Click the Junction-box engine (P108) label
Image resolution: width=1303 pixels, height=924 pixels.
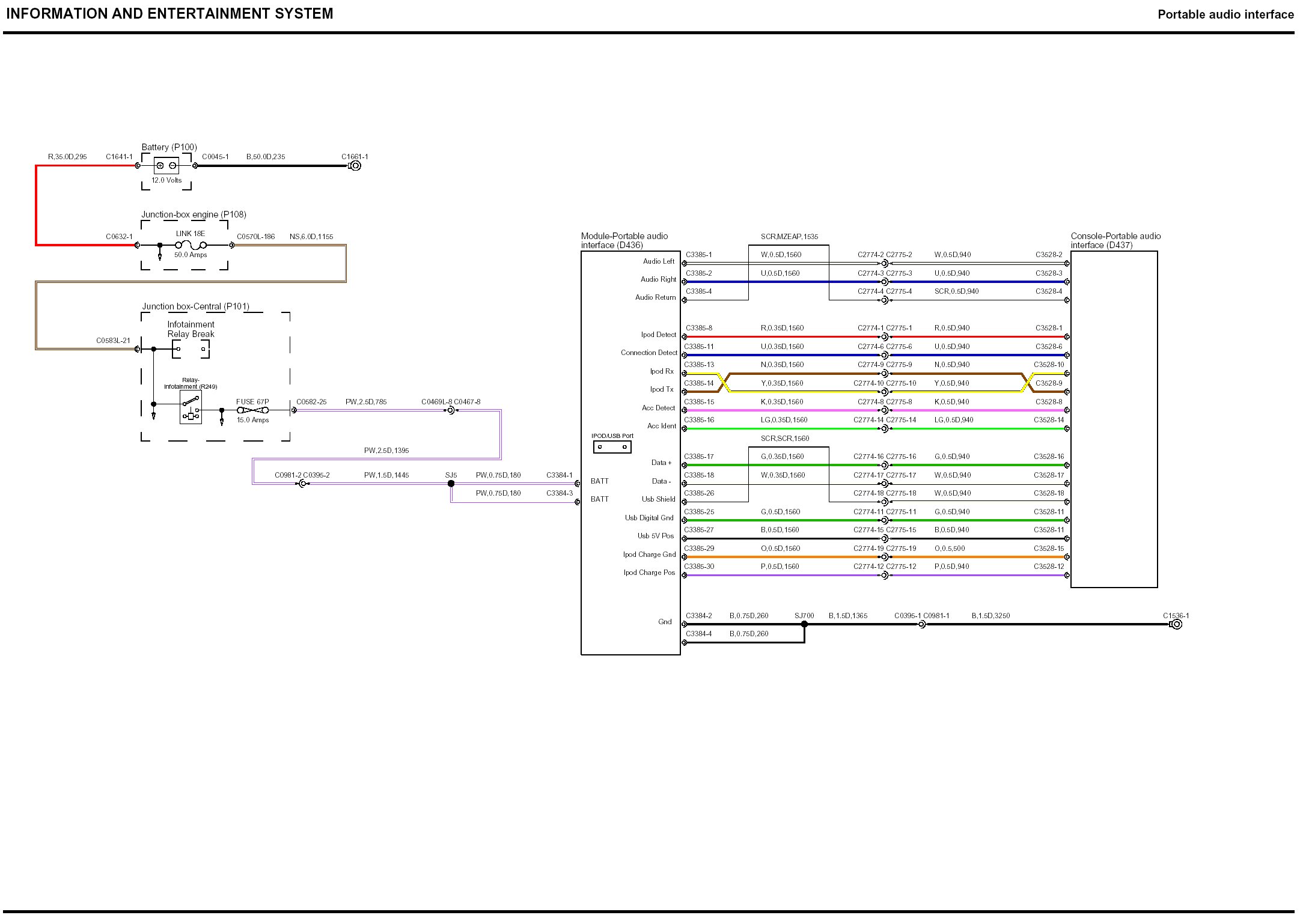coord(194,214)
